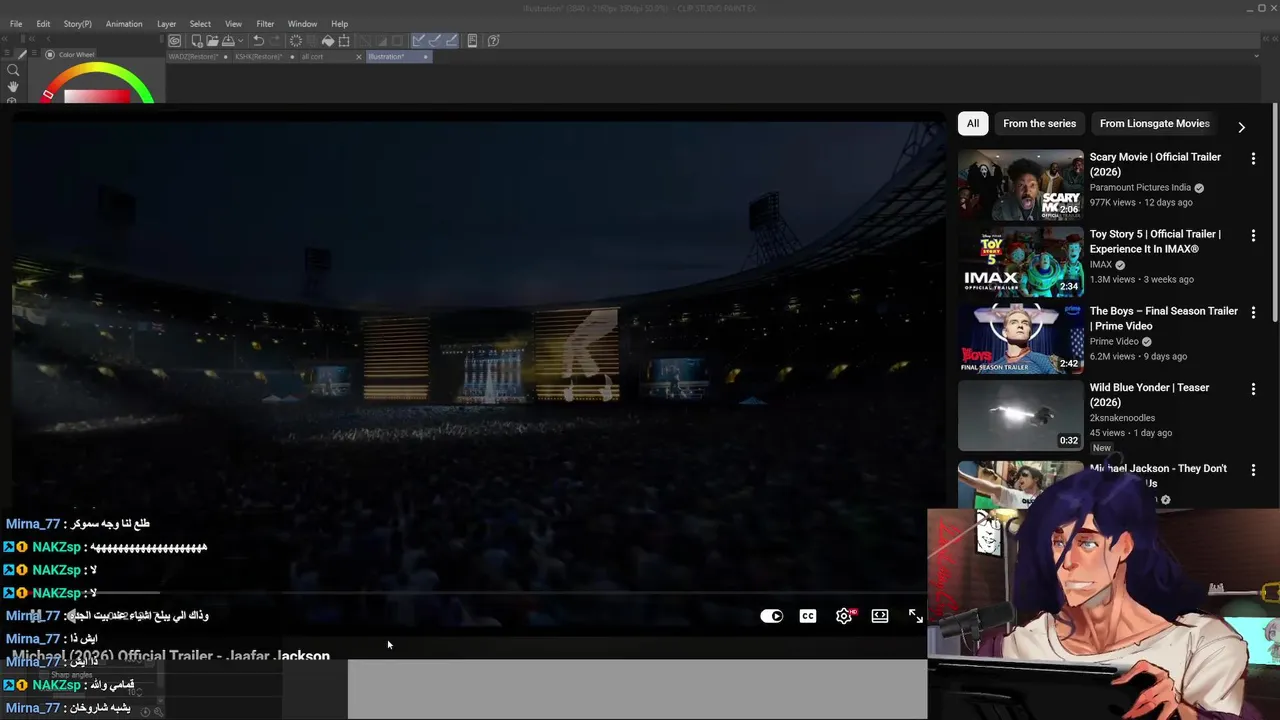Enter fullscreen on the YouTube player

916,616
